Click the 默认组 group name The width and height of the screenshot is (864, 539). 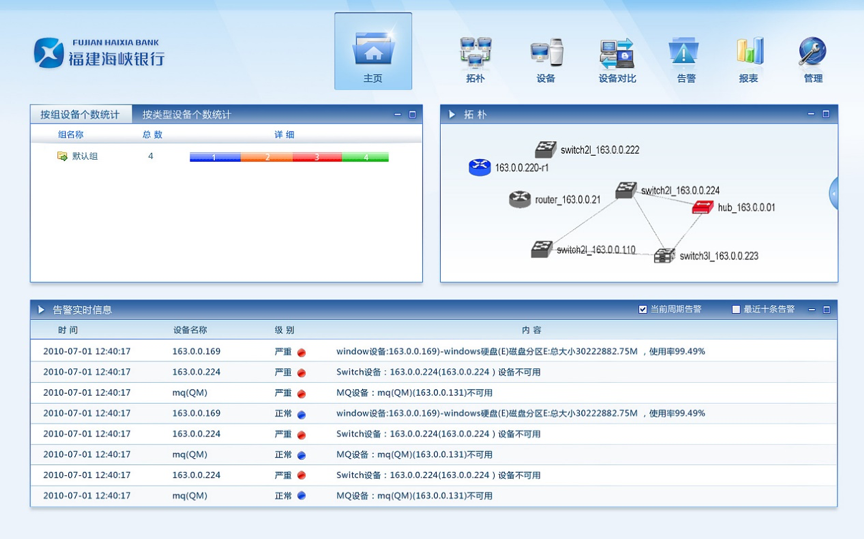coord(84,157)
